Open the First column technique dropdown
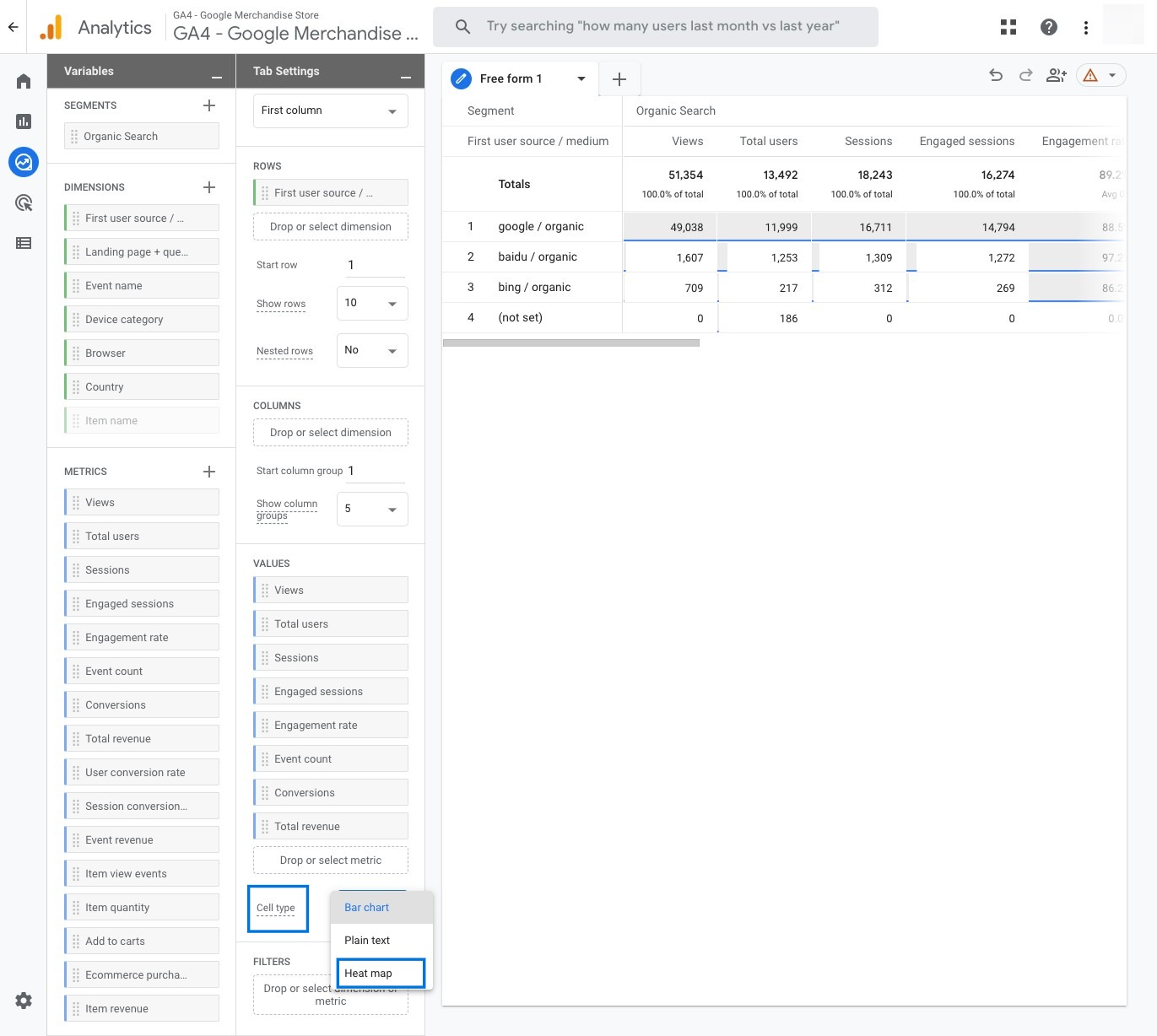This screenshot has width=1157, height=1036. [331, 111]
